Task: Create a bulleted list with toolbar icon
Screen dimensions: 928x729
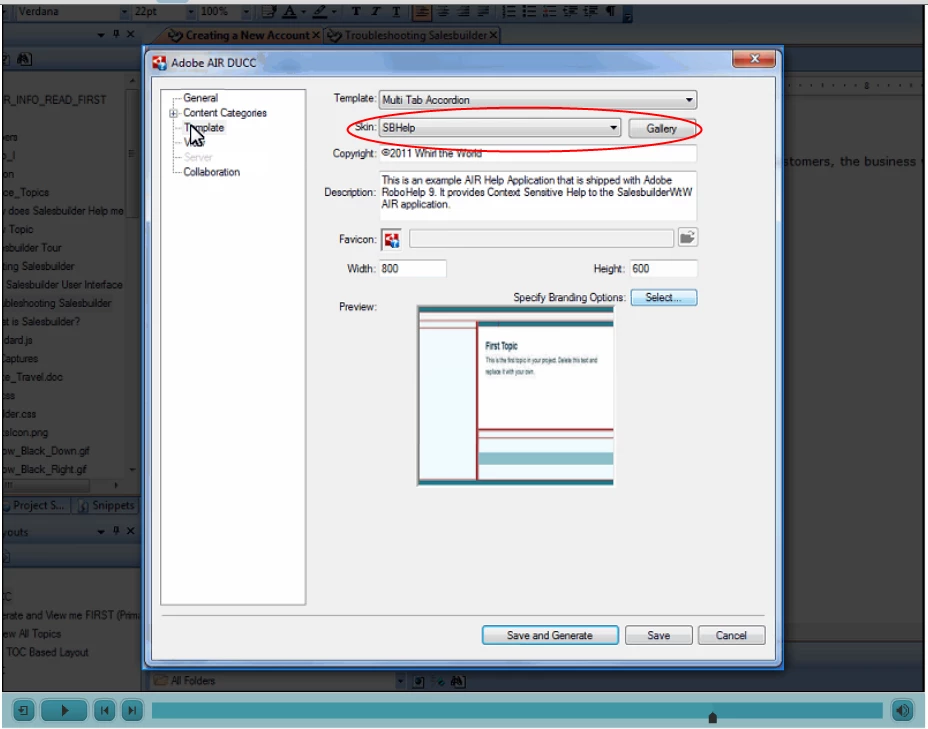Action: (x=529, y=12)
